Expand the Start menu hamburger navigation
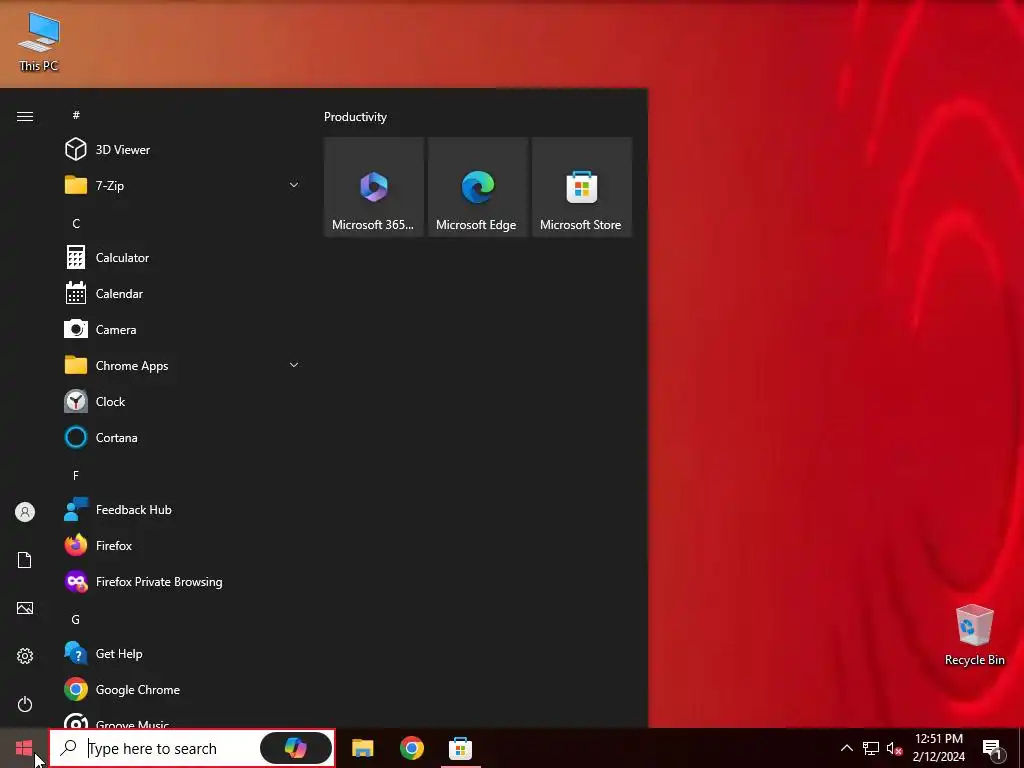This screenshot has width=1024, height=768. click(x=25, y=116)
